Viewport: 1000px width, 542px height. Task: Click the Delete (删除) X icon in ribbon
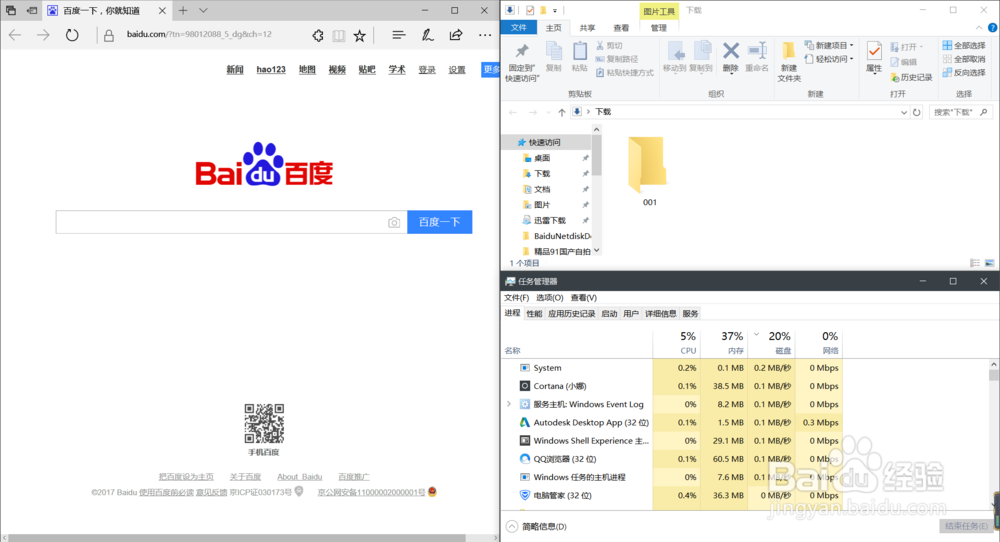(x=731, y=57)
